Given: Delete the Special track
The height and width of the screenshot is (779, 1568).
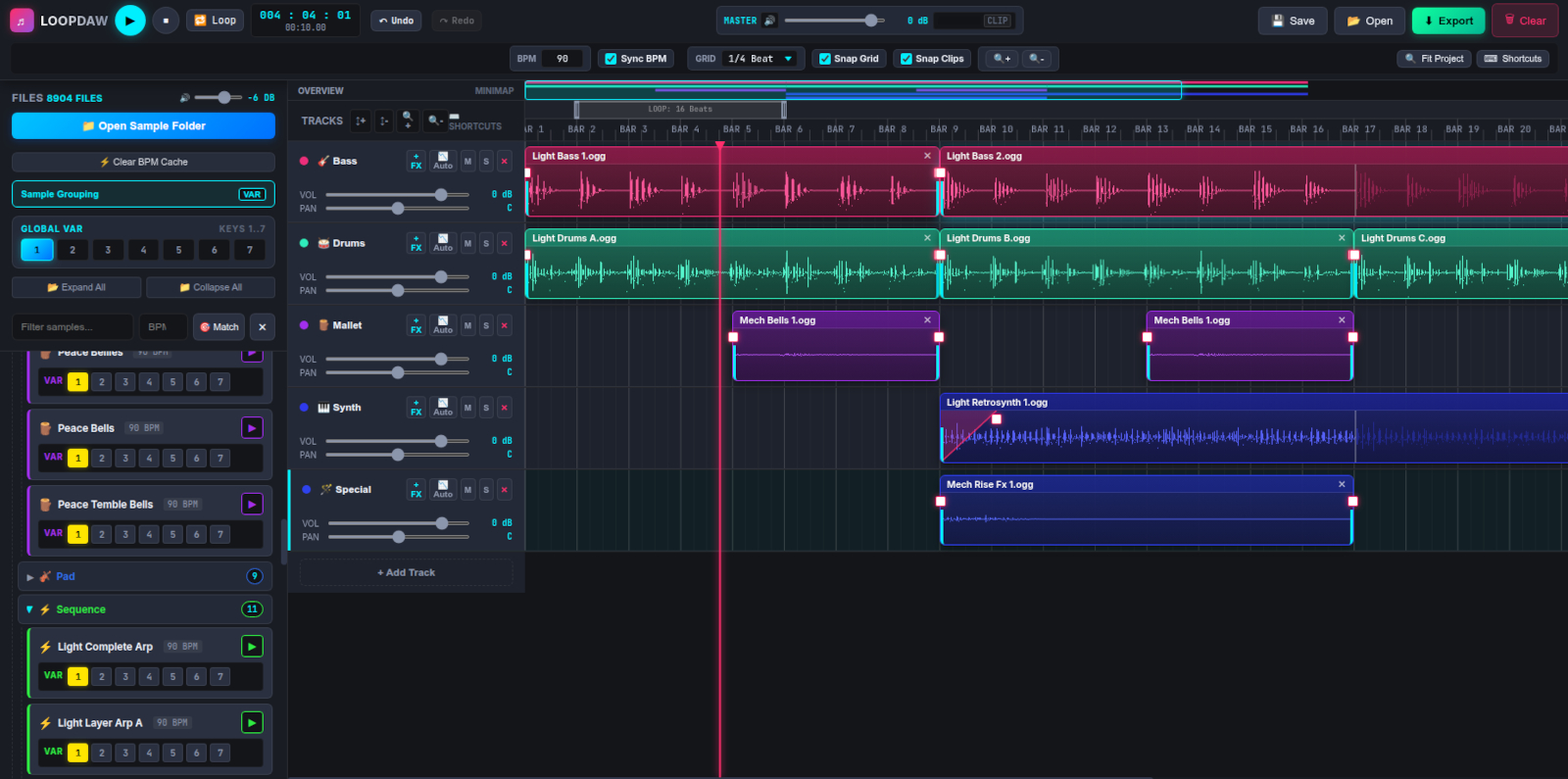Looking at the screenshot, I should 505,490.
